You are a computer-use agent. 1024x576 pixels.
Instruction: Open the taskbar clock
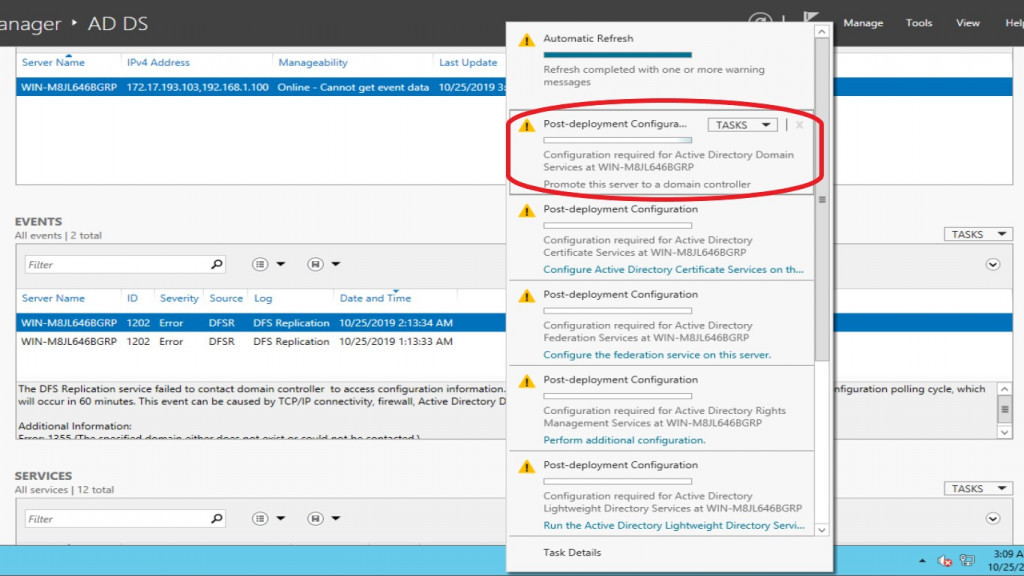[1006, 561]
